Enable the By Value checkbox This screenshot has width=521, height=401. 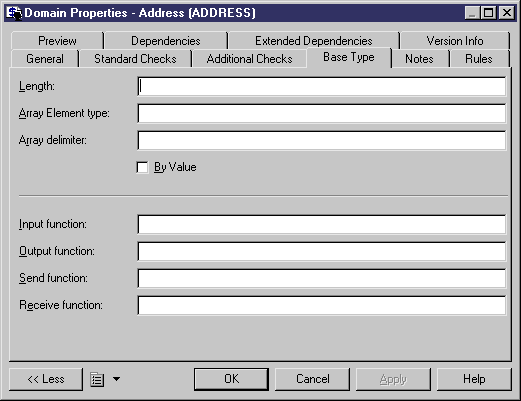pos(142,167)
